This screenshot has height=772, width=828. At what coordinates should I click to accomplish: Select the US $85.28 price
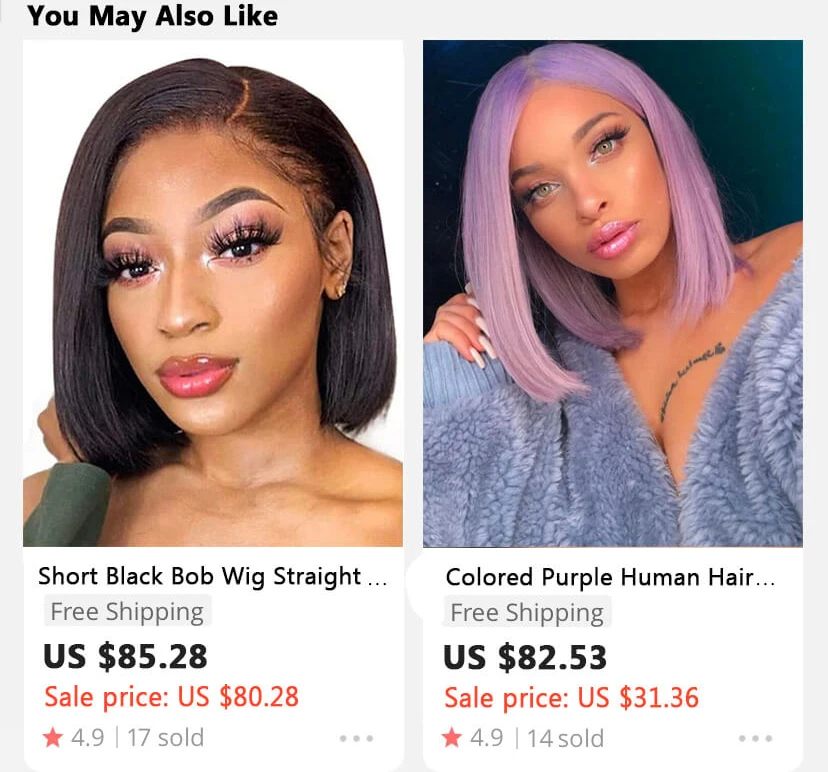coord(125,656)
